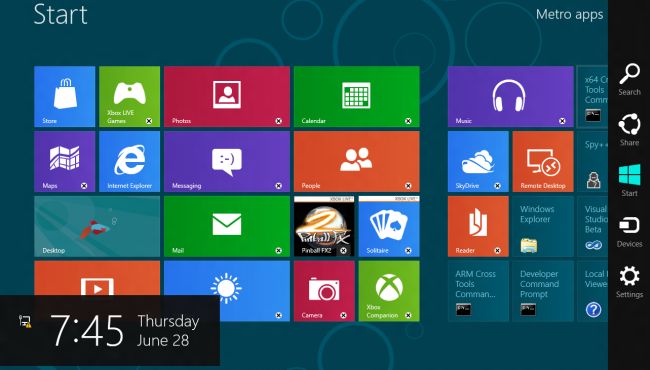The width and height of the screenshot is (650, 370).
Task: Click the x badge on the Pinball FX2 tile
Action: [x=344, y=251]
